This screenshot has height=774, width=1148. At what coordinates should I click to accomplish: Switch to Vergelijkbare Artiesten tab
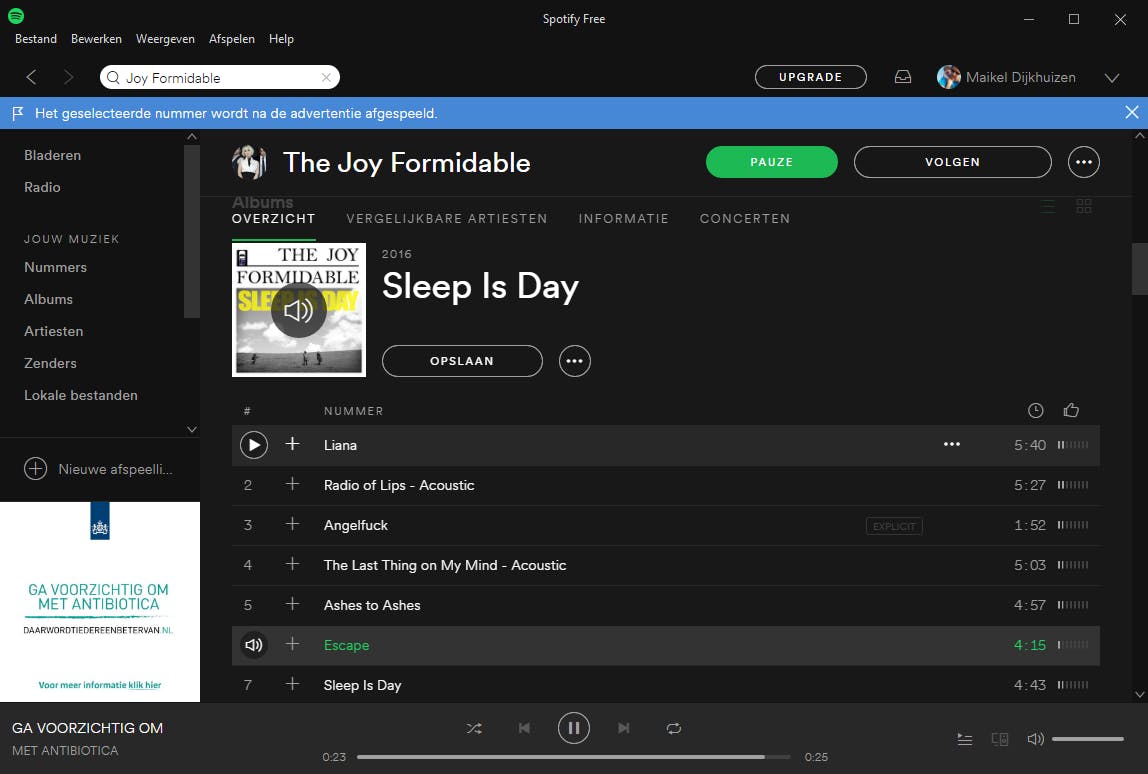pos(447,218)
